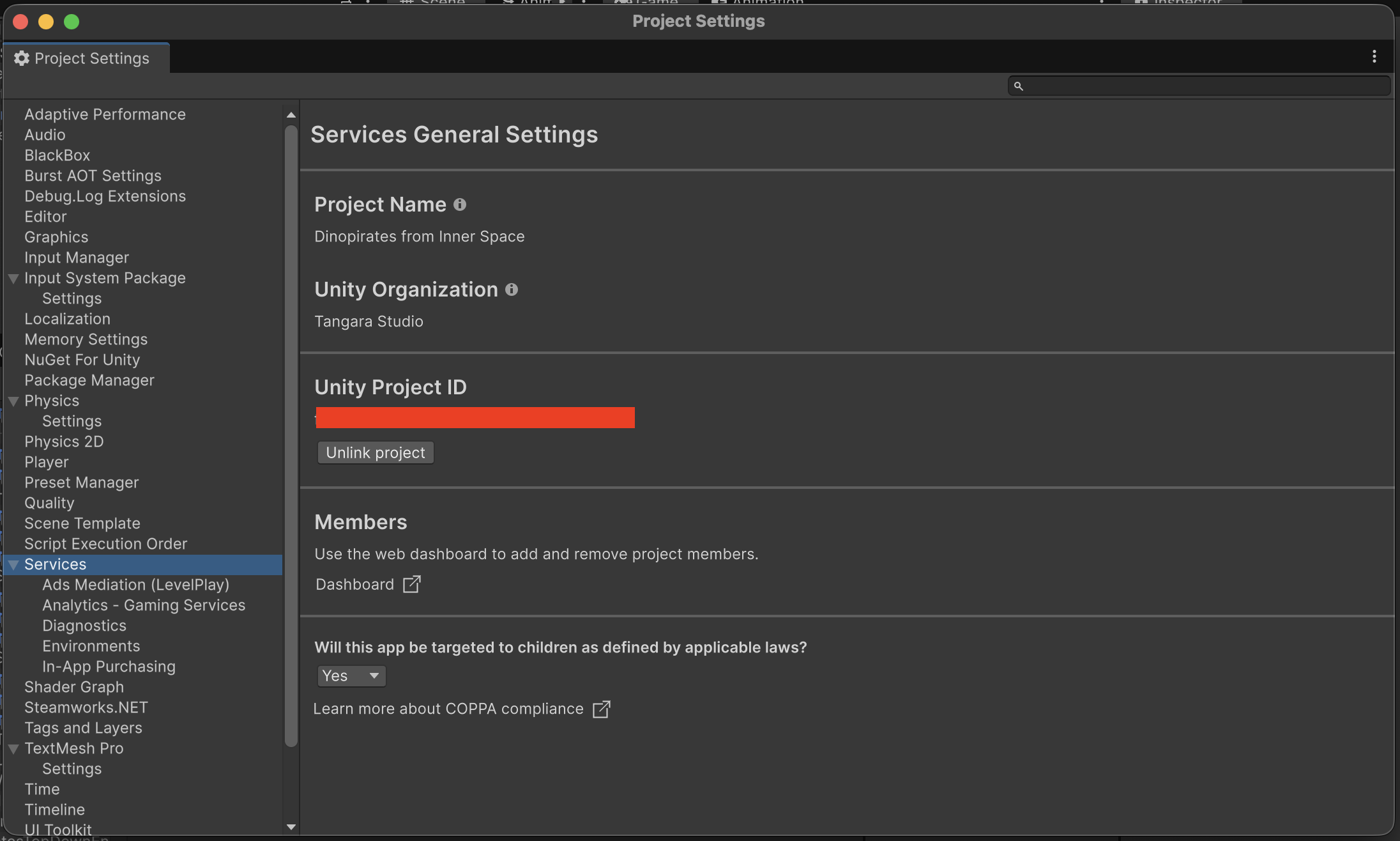
Task: Click the yellow minimize window button
Action: pyautogui.click(x=46, y=22)
